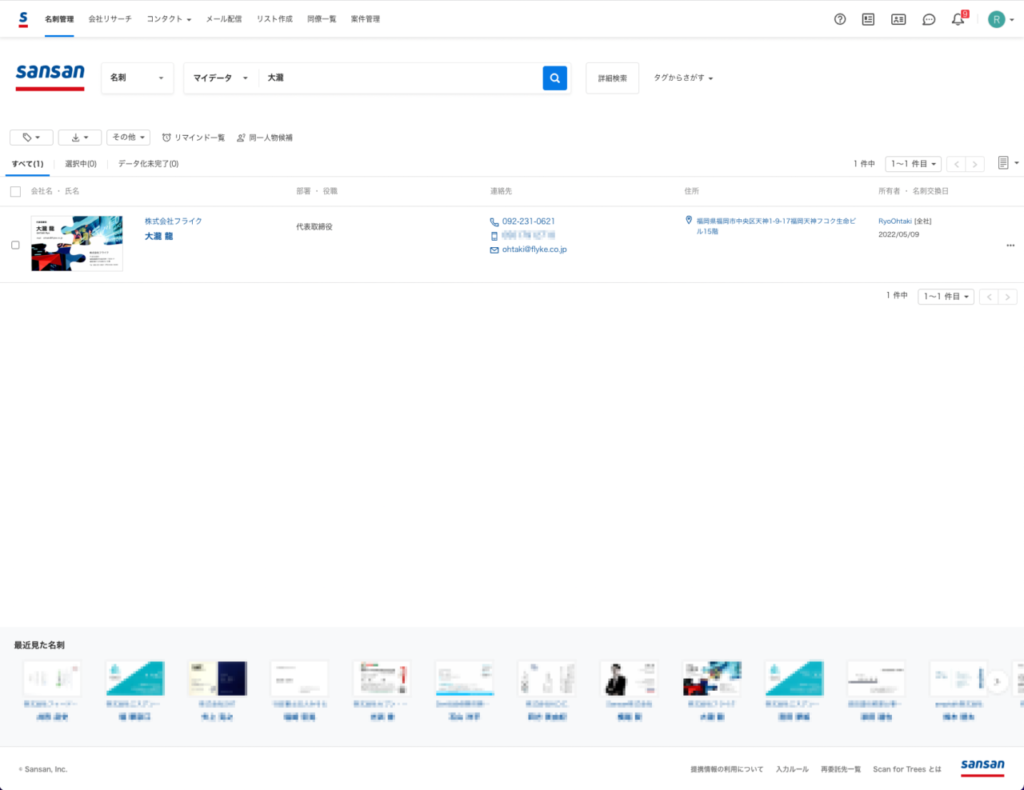Image resolution: width=1024 pixels, height=790 pixels.
Task: Expand the コンタクト menu
Action: tap(168, 19)
